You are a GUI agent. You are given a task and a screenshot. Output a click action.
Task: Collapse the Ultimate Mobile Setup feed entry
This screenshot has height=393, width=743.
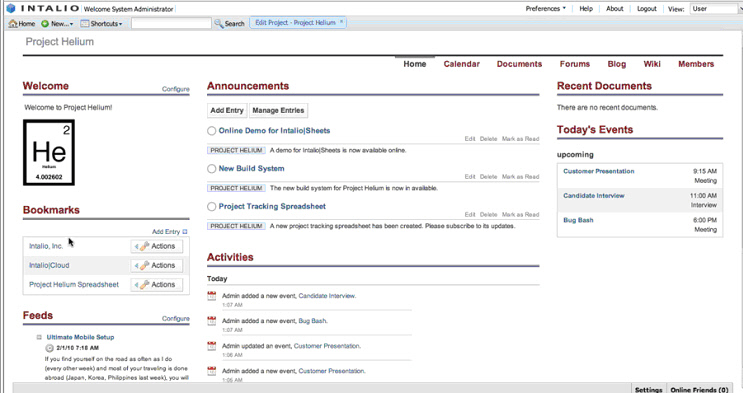point(39,338)
